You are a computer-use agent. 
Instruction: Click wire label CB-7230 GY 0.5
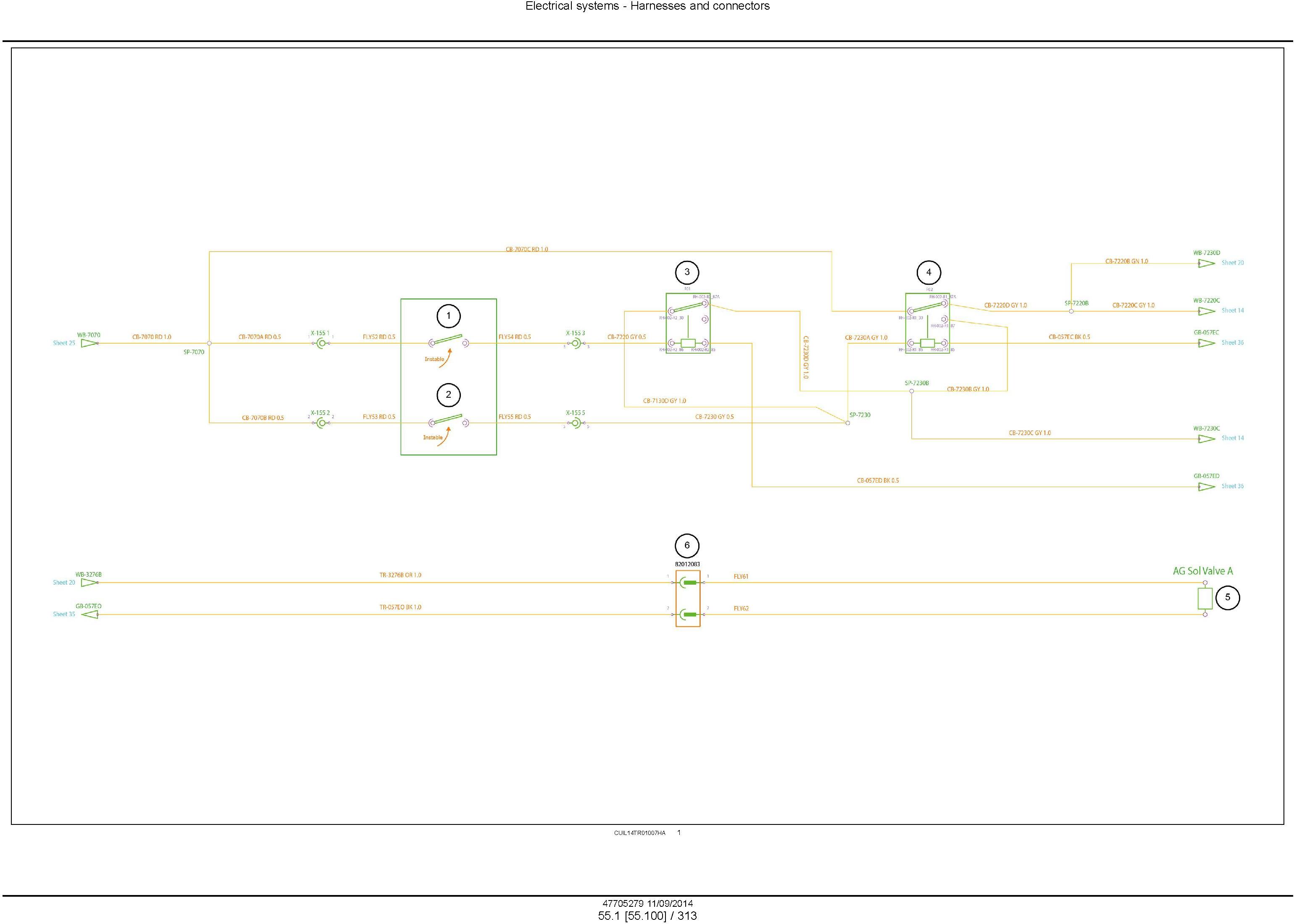[x=714, y=417]
